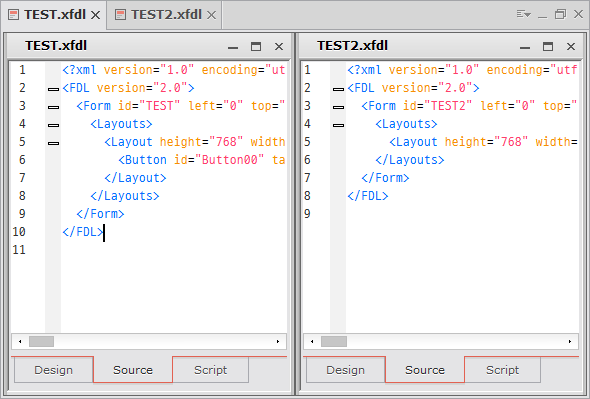Viewport: 590px width, 399px height.
Task: Switch TEST.xfdl to Design view
Action: pyautogui.click(x=53, y=370)
